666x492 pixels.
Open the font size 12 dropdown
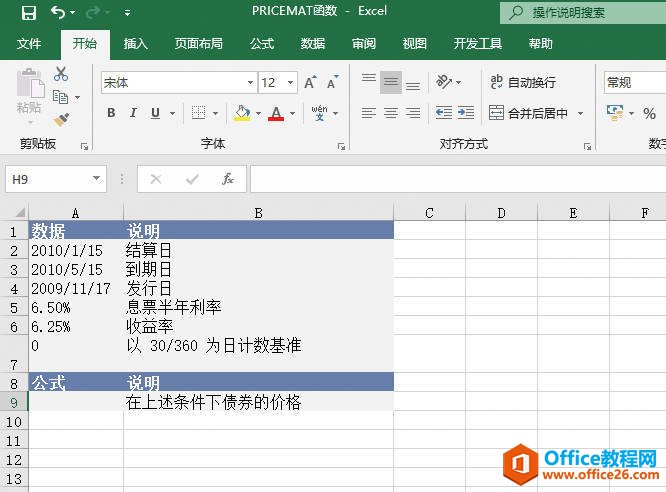click(291, 82)
